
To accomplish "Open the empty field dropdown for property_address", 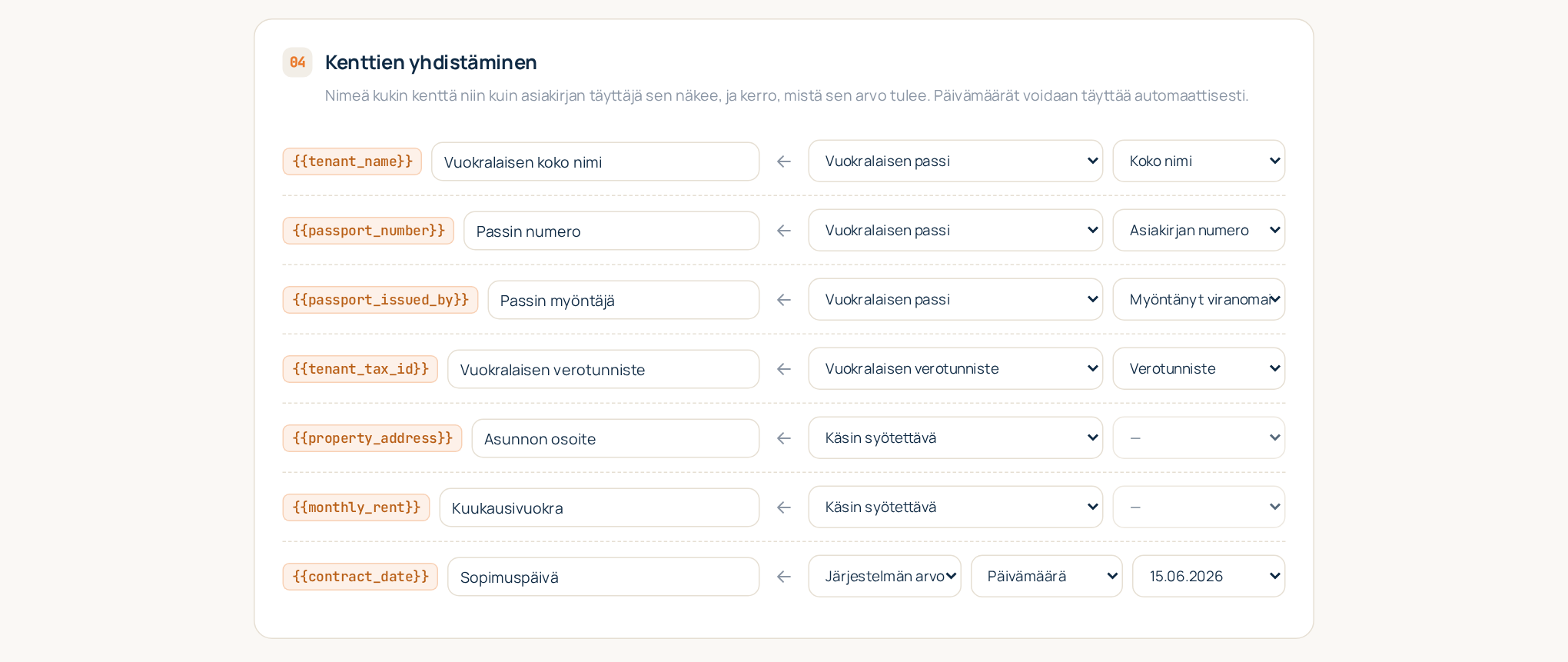I will pyautogui.click(x=1199, y=437).
